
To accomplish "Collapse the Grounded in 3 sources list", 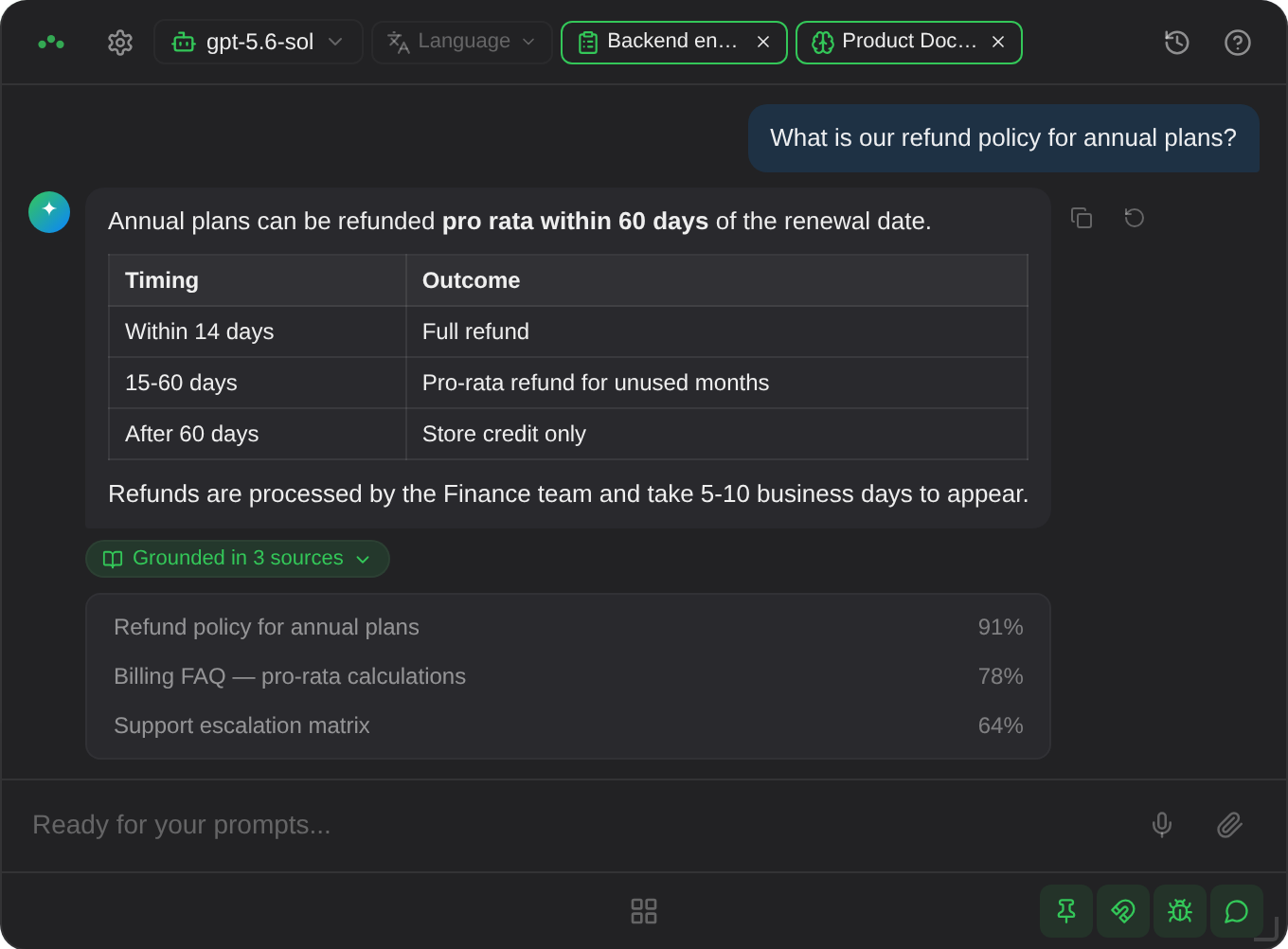I will (x=238, y=559).
